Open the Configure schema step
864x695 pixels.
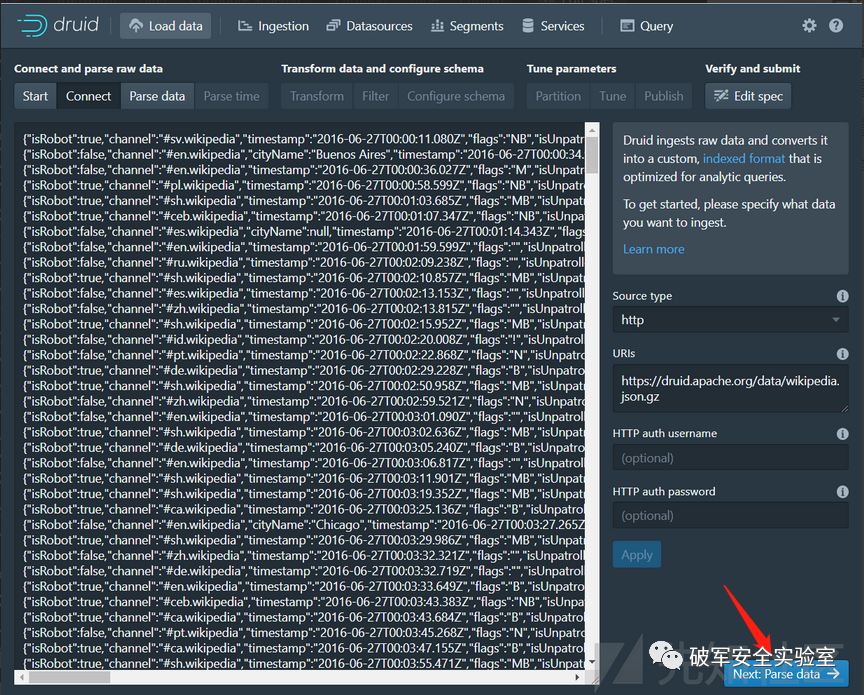456,96
